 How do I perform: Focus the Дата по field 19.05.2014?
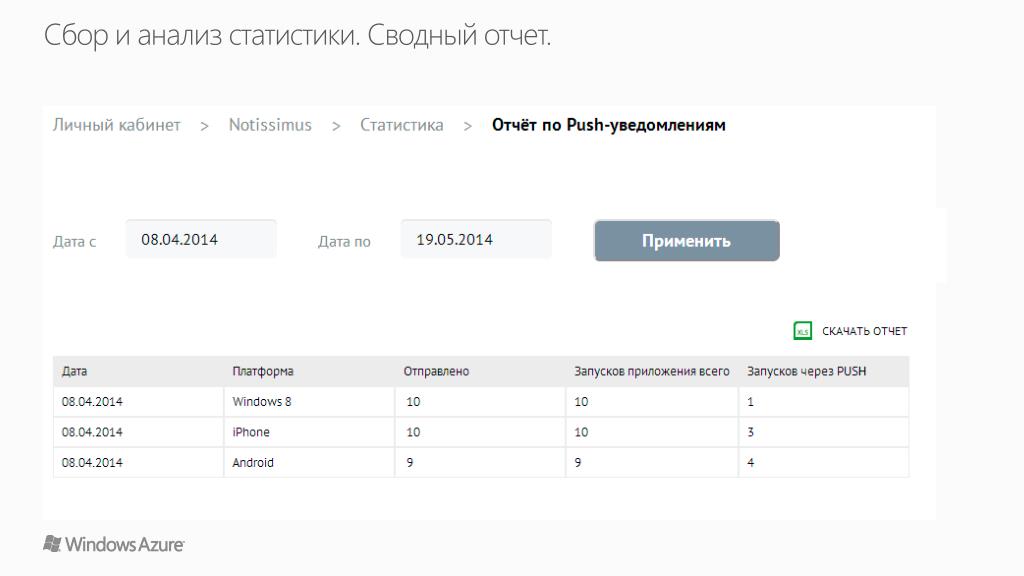(x=476, y=240)
